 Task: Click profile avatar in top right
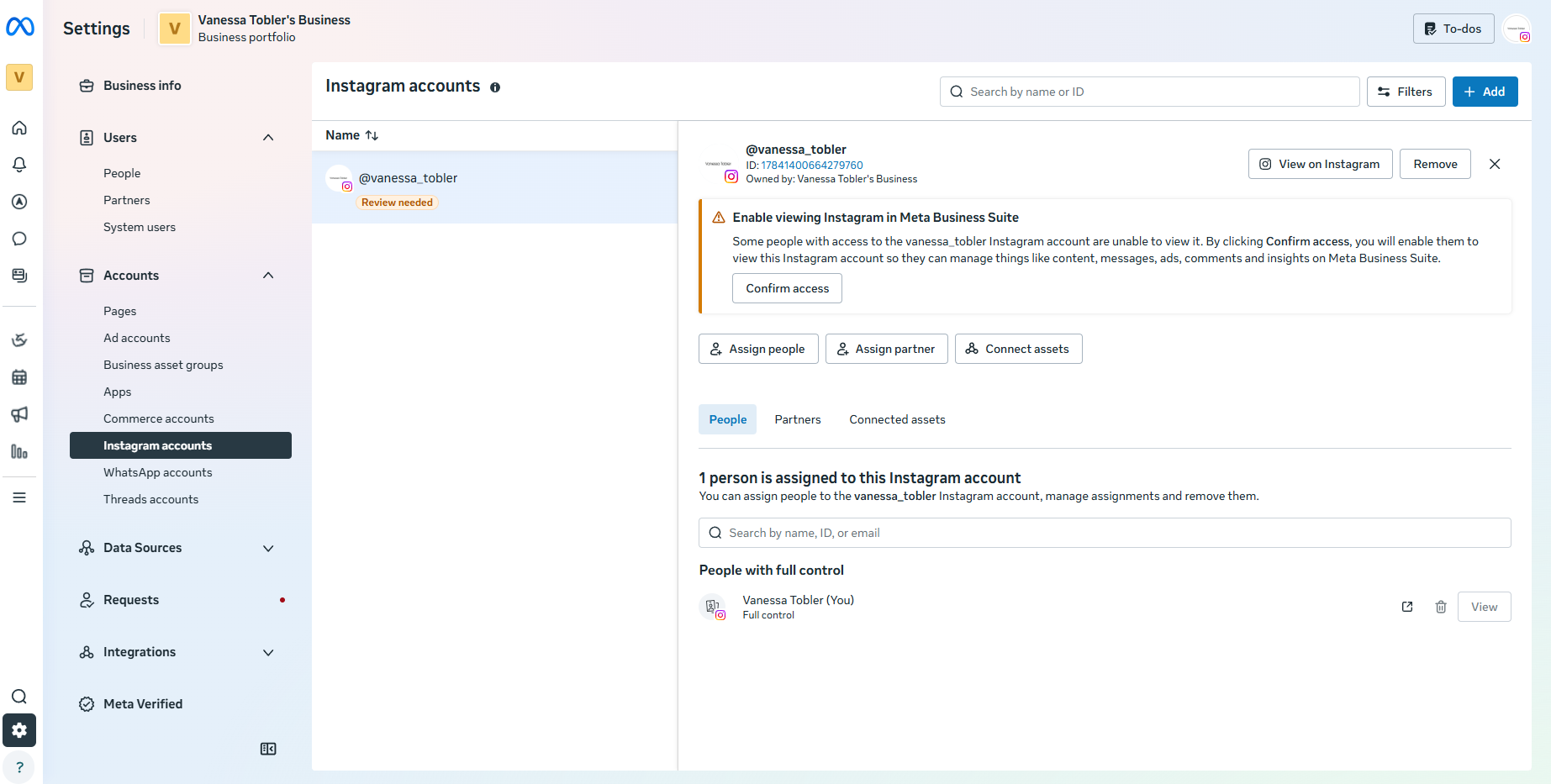pos(1517,29)
